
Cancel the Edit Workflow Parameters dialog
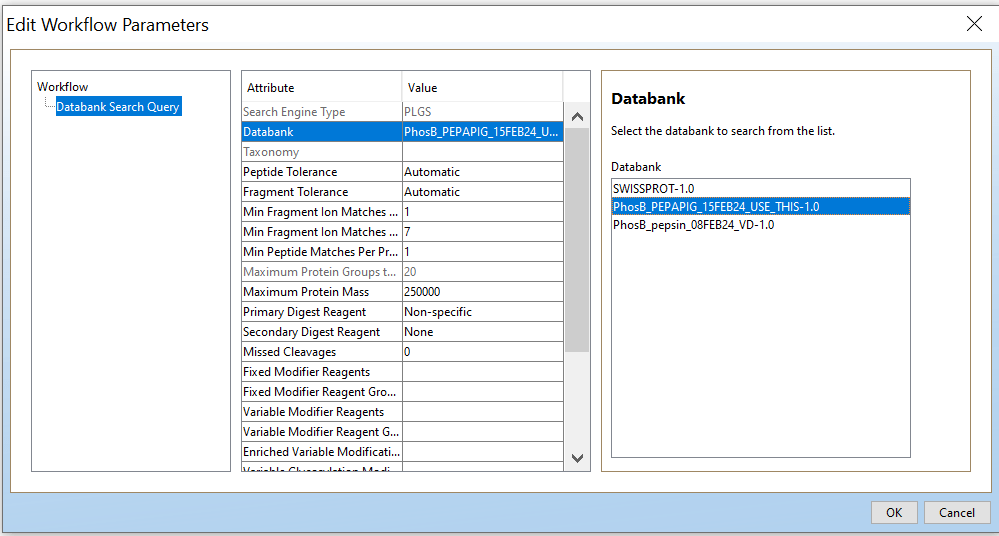coord(956,512)
